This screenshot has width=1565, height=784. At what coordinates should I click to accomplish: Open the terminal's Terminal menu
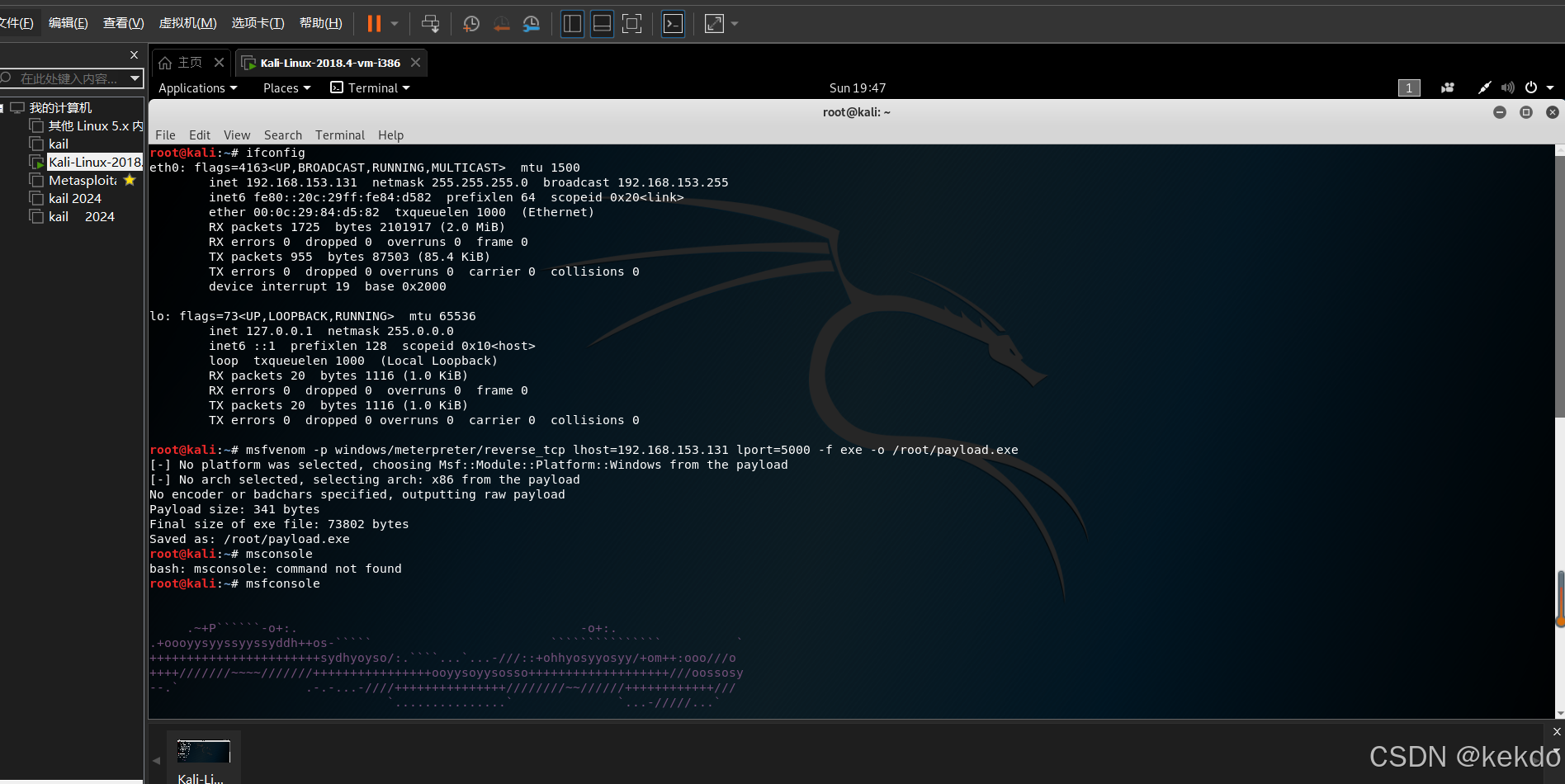340,135
